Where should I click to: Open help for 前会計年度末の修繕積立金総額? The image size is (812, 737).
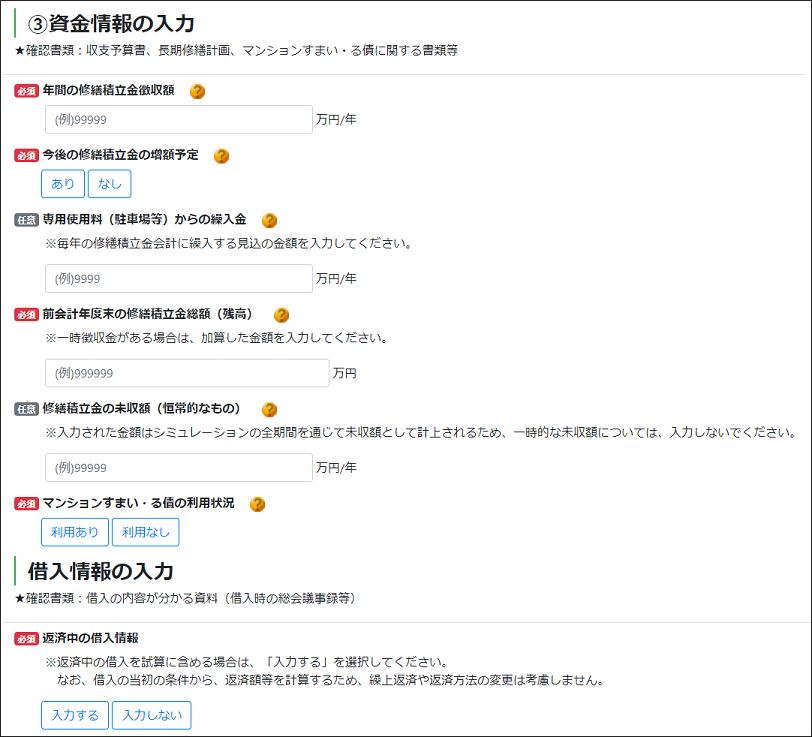(x=281, y=315)
